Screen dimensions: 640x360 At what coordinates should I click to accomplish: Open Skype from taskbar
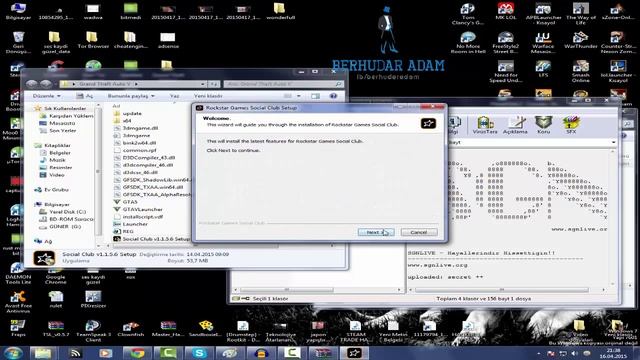pyautogui.click(x=199, y=353)
